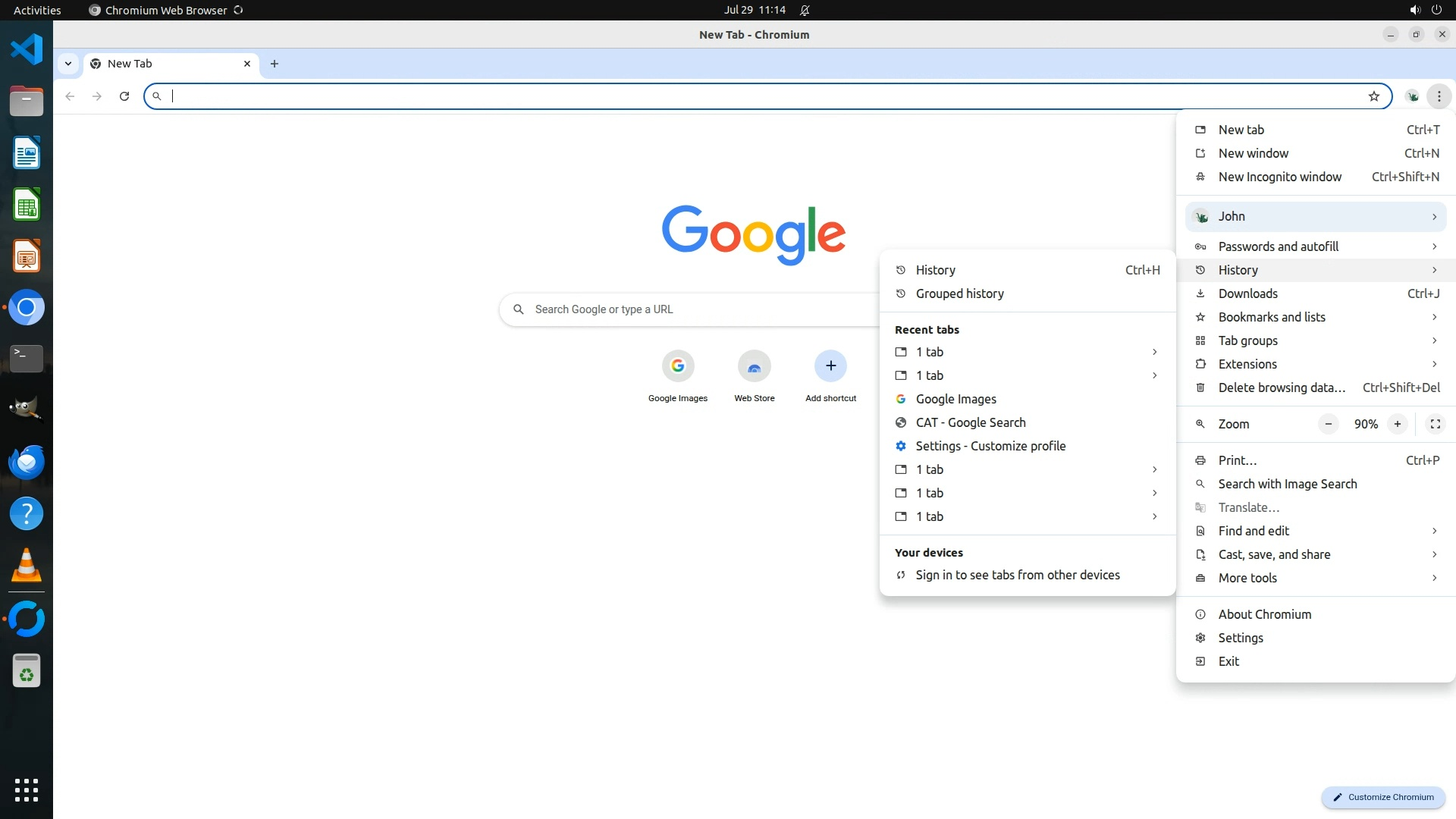
Task: Click the reload page icon
Action: click(x=124, y=96)
